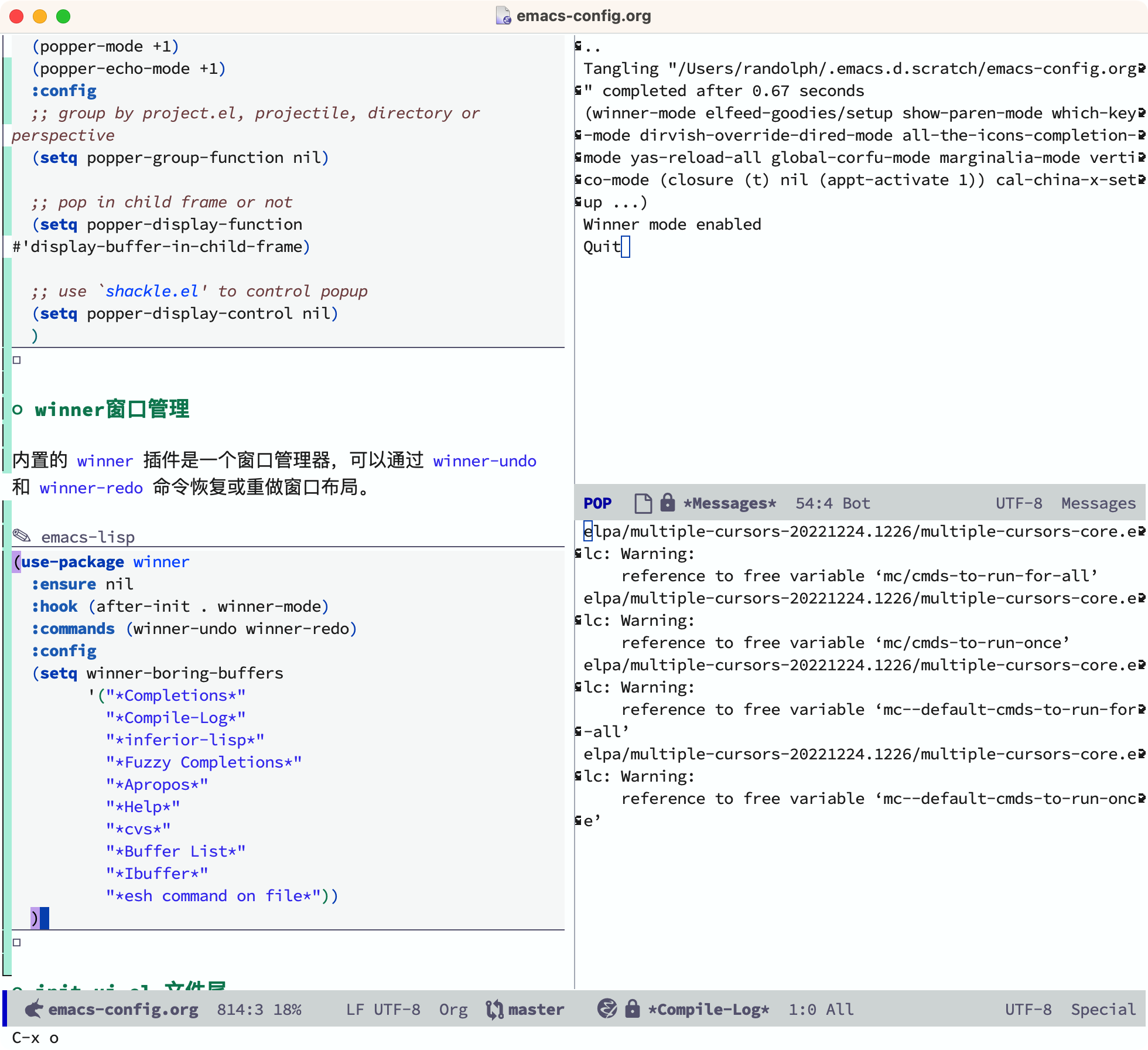Click the setq winner-boring-buffers line
The width and height of the screenshot is (1148, 1050).
[157, 673]
